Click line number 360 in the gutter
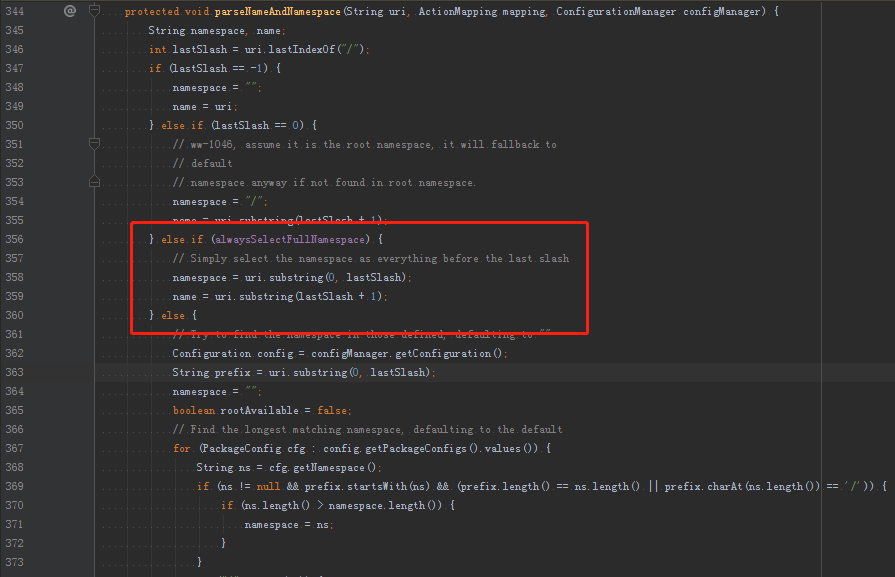Image resolution: width=895 pixels, height=577 pixels. [x=14, y=315]
